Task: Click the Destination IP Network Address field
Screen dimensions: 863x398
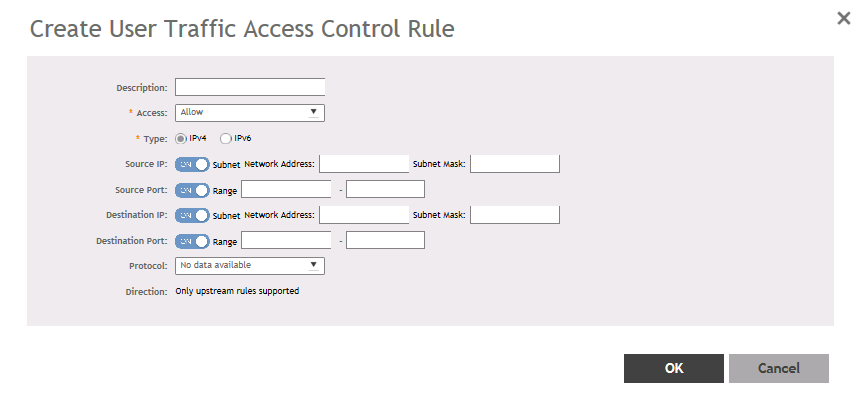Action: 364,215
